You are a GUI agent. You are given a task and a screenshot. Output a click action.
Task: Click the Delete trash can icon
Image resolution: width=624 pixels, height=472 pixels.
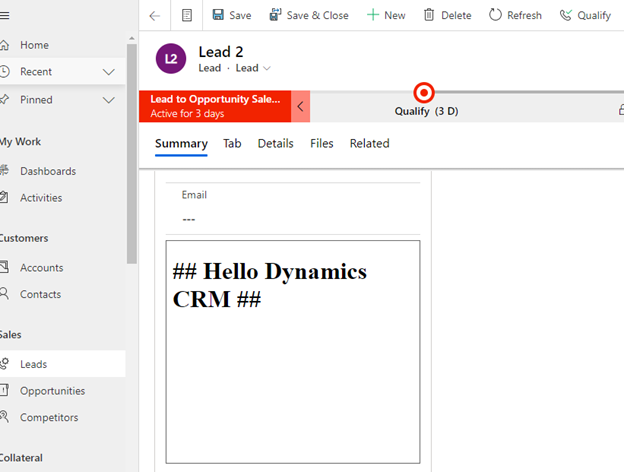point(429,15)
